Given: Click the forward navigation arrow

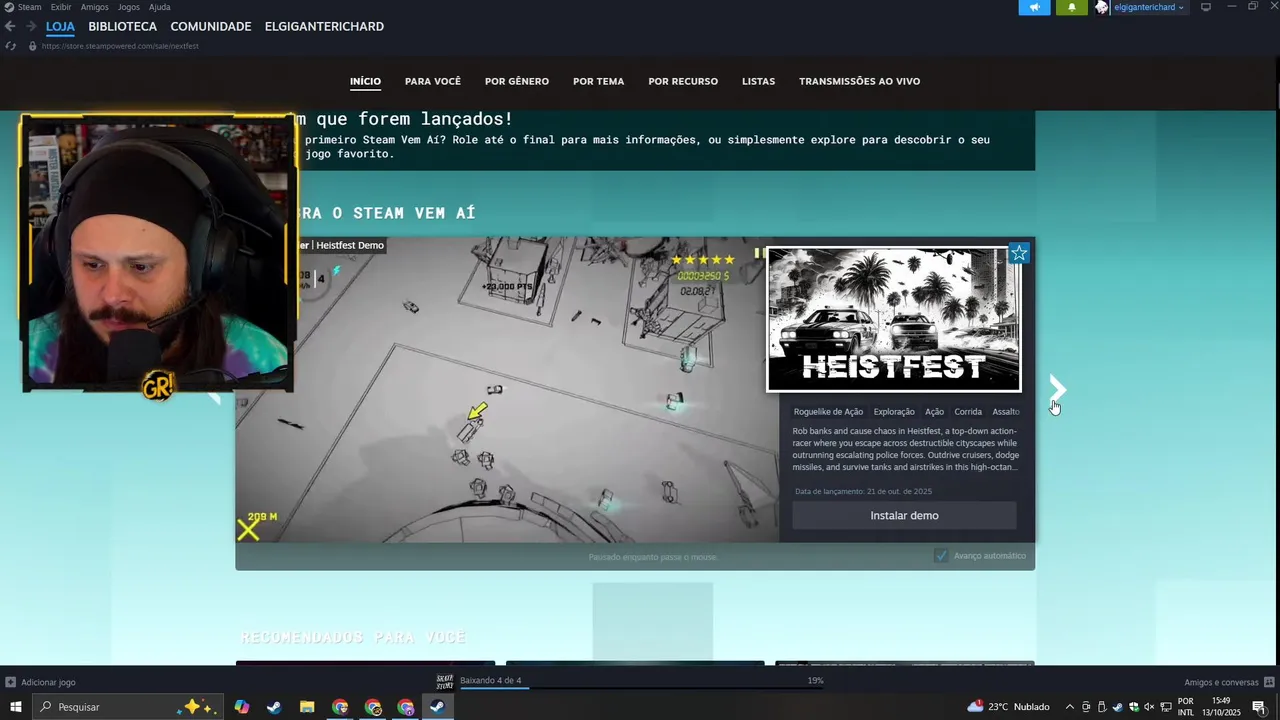Looking at the screenshot, I should (x=31, y=26).
